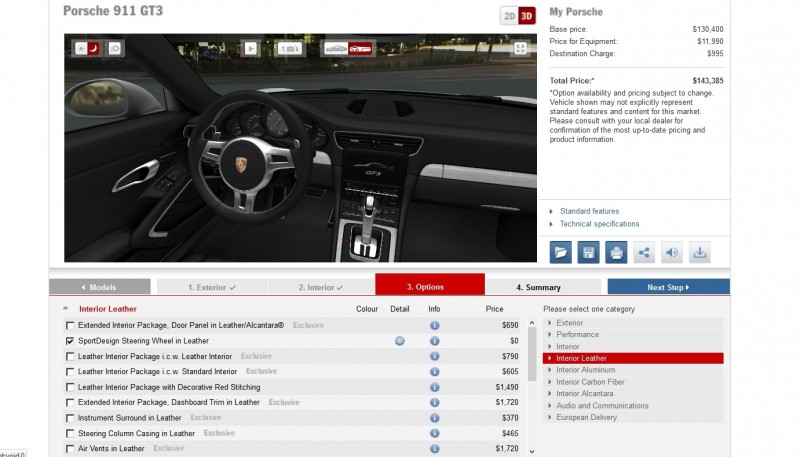Check Steering Column Casing in Leather
The height and width of the screenshot is (457, 800).
pyautogui.click(x=70, y=434)
